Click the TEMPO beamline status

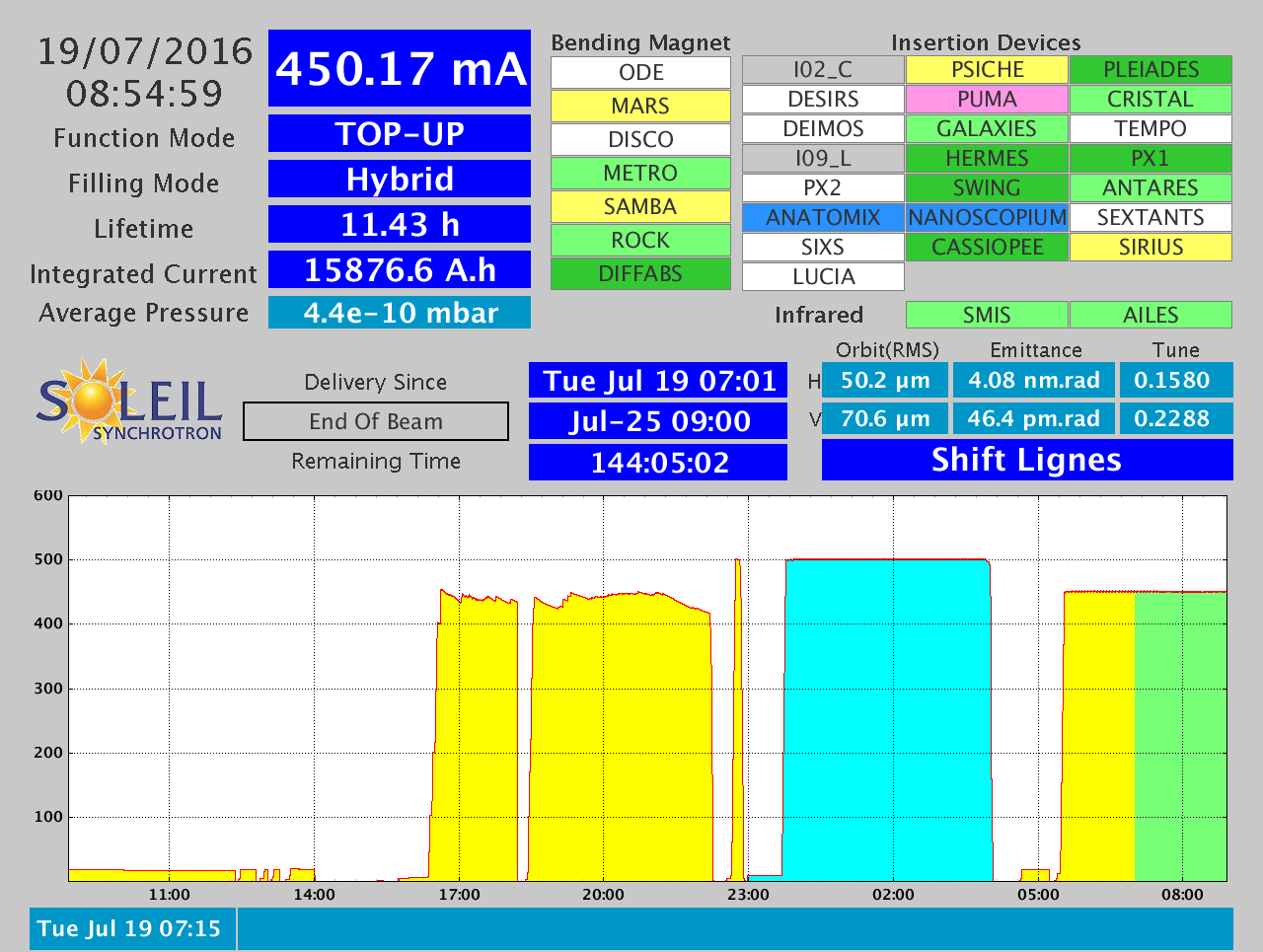pos(1151,128)
